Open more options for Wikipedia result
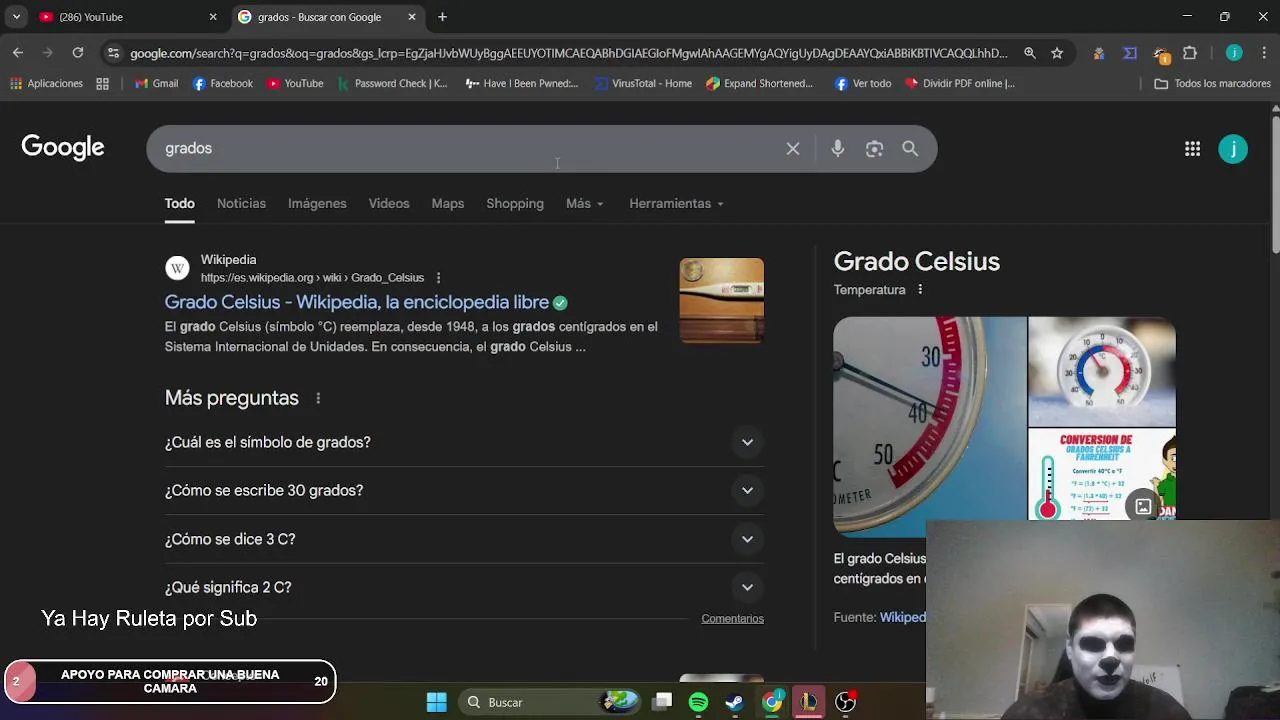Screen dimensions: 1280x720 (x=438, y=278)
